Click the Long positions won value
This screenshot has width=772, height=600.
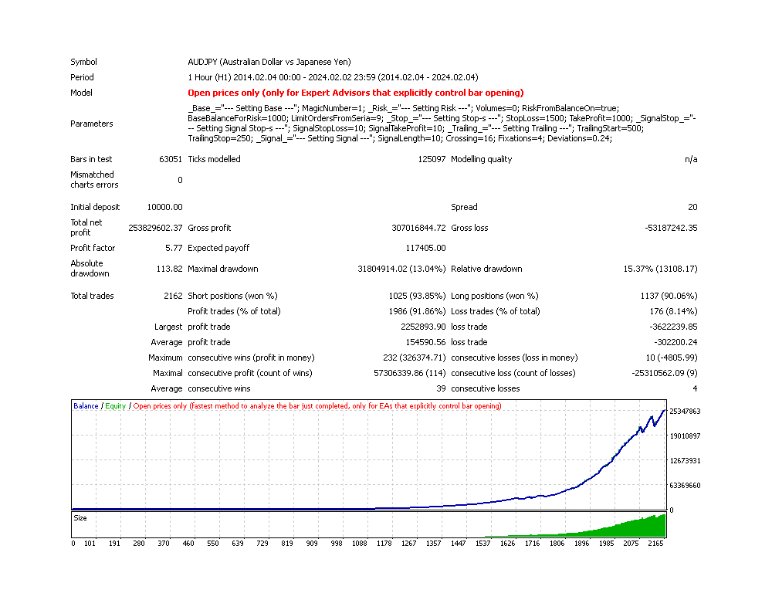point(661,295)
